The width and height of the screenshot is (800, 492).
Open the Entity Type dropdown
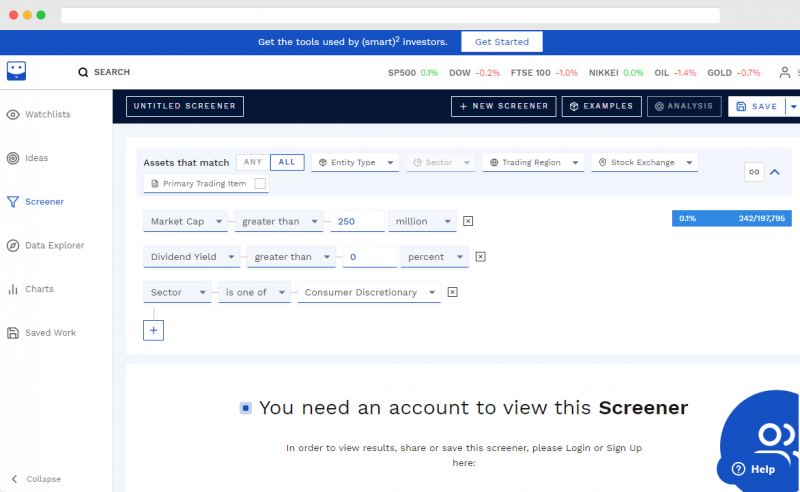click(x=355, y=163)
